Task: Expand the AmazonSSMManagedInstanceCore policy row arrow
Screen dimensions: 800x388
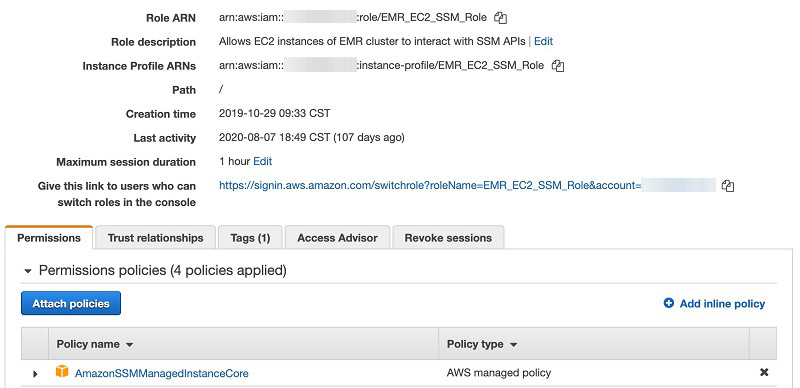Action: [x=35, y=374]
